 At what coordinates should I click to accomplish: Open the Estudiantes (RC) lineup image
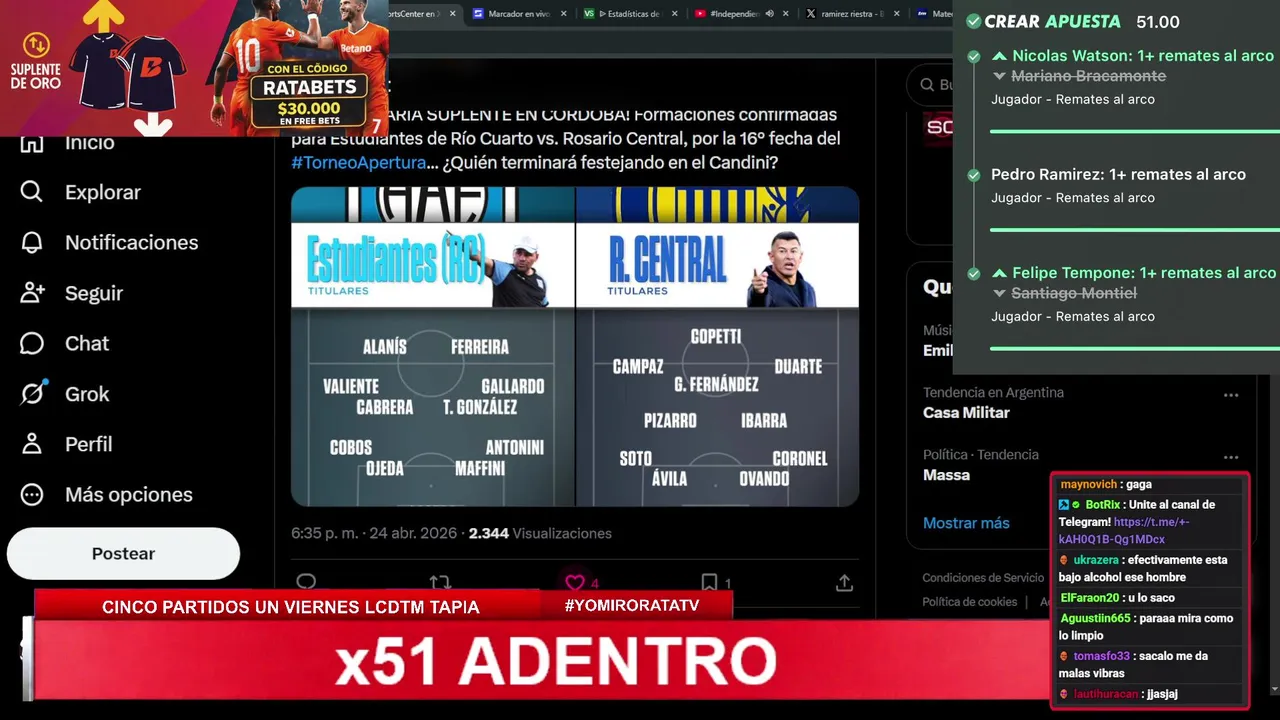point(432,346)
